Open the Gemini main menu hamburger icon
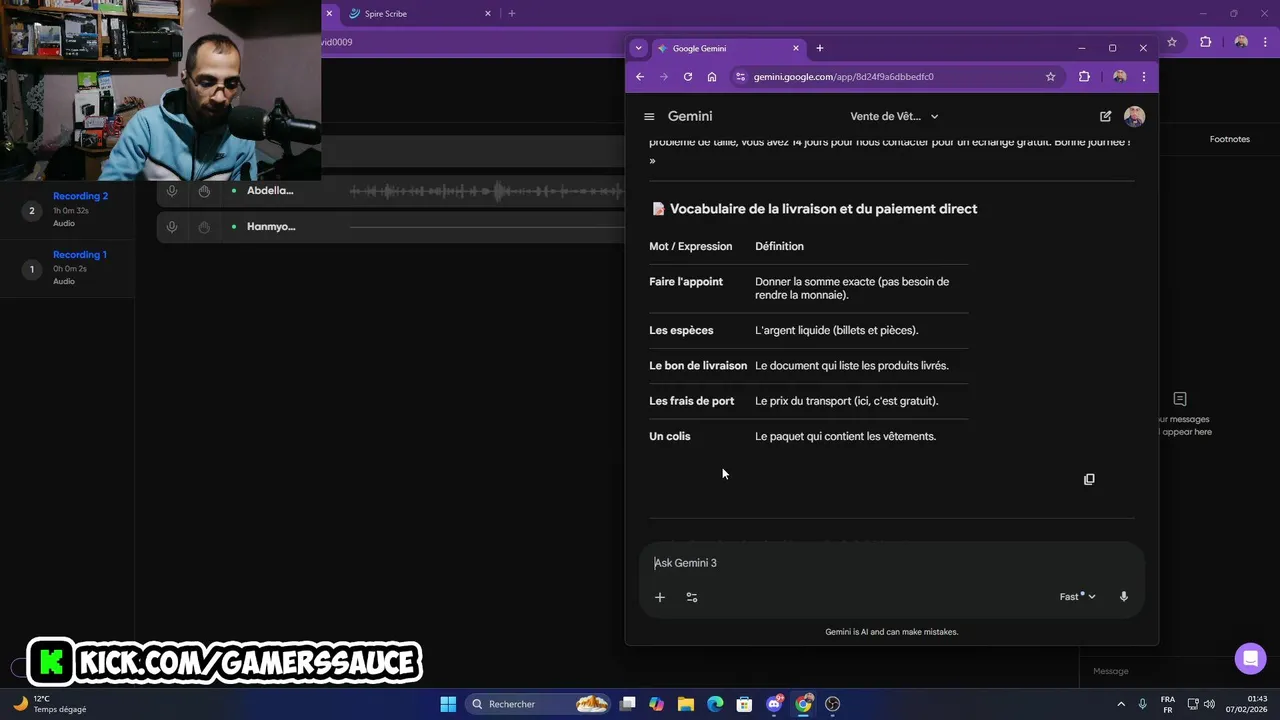The width and height of the screenshot is (1280, 720). click(x=649, y=117)
